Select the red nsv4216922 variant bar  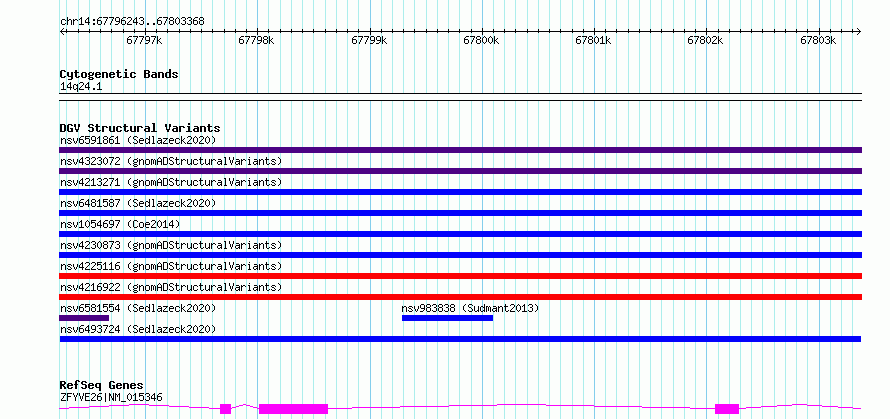460,297
